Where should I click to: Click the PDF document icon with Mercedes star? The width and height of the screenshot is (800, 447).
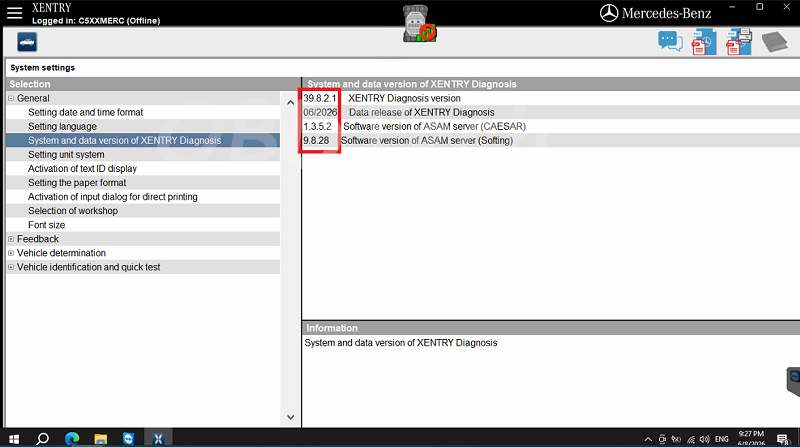tap(704, 42)
